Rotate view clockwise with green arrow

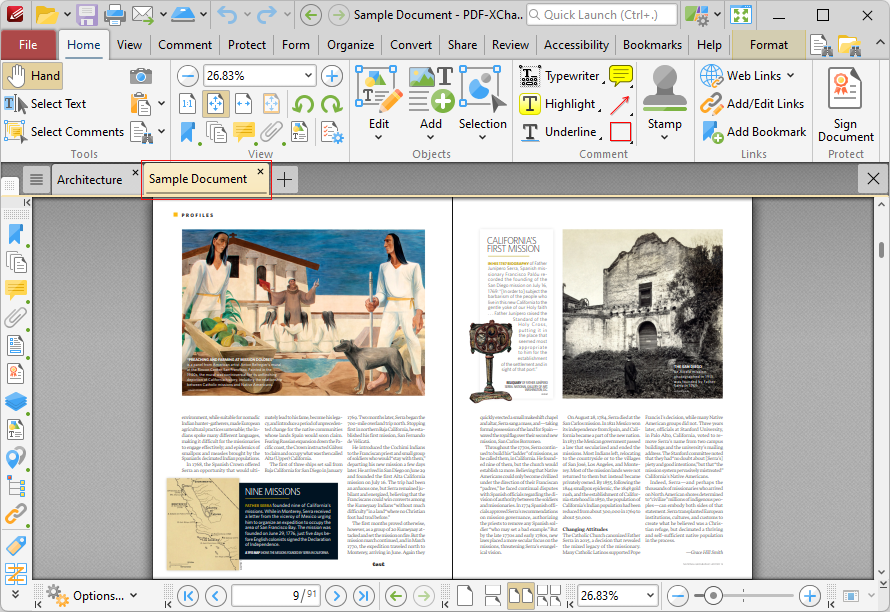(331, 104)
